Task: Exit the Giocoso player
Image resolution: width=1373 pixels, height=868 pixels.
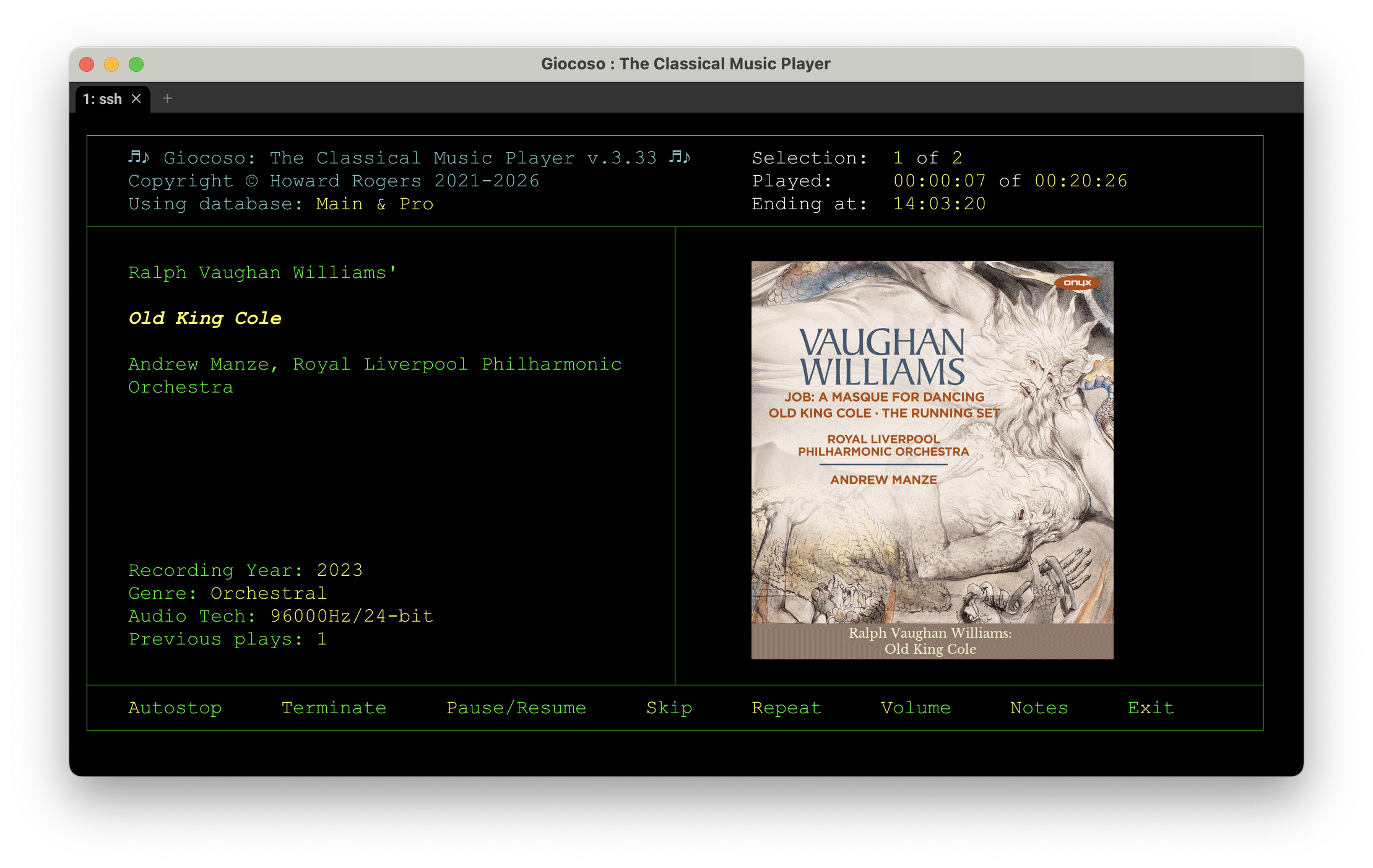Action: click(1150, 708)
